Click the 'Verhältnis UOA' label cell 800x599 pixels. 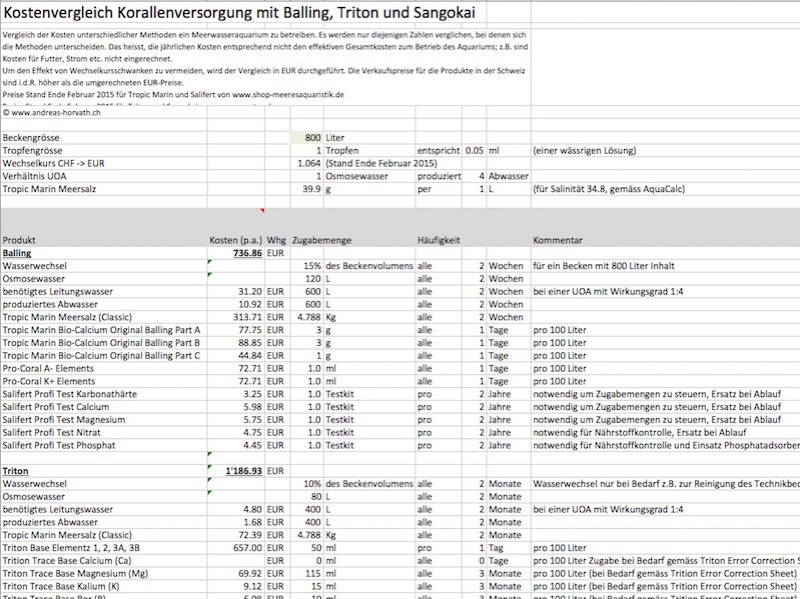click(x=35, y=176)
